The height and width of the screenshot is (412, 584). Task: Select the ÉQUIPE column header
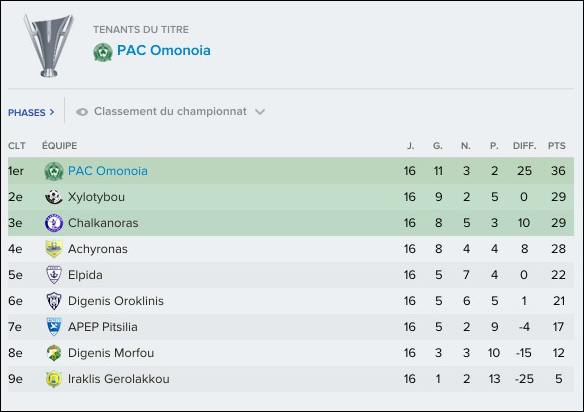pos(60,146)
